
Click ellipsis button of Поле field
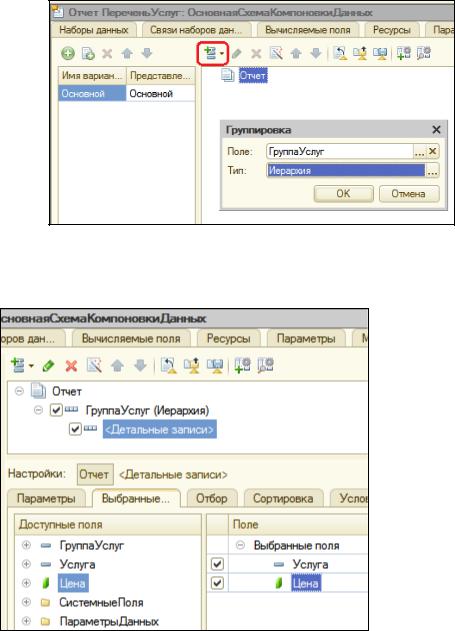tap(419, 152)
